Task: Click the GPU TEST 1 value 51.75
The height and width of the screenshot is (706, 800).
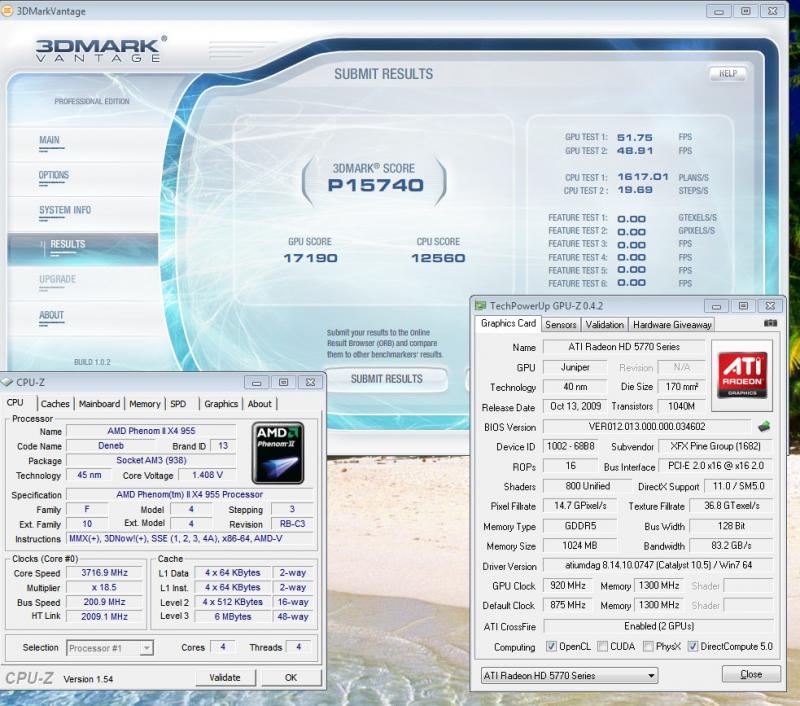Action: pos(635,137)
